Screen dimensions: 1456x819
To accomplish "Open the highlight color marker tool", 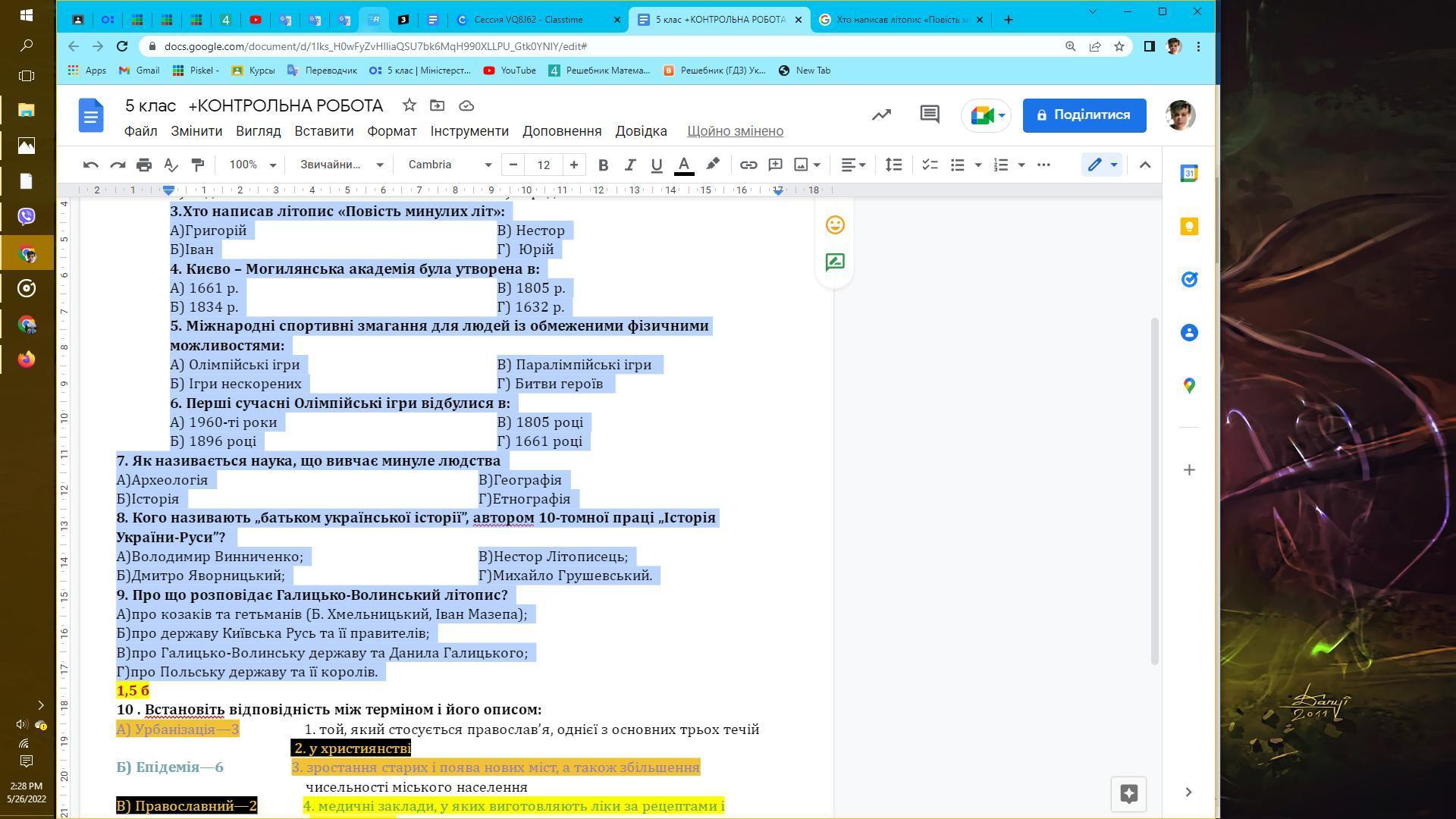I will tap(713, 165).
